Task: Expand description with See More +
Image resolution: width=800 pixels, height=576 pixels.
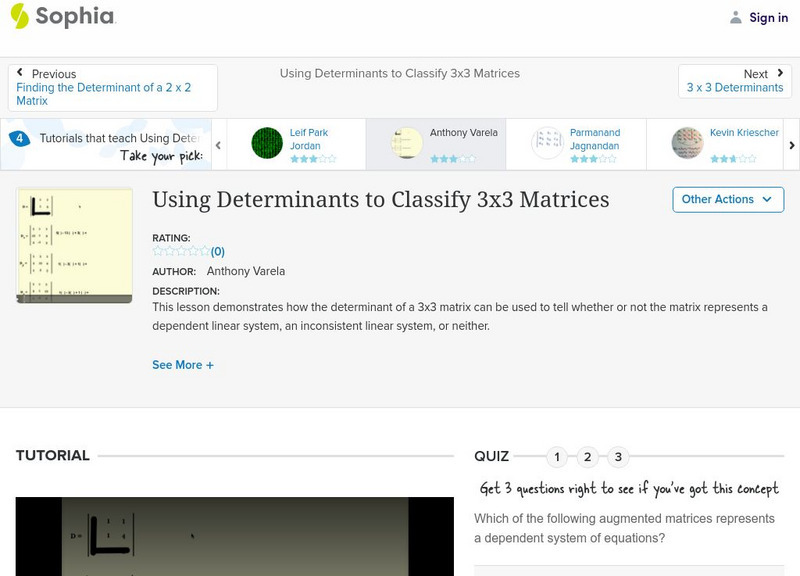Action: (183, 365)
